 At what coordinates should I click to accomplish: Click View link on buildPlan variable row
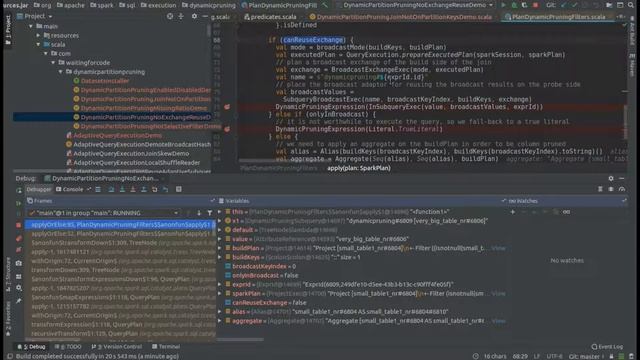pyautogui.click(x=498, y=248)
